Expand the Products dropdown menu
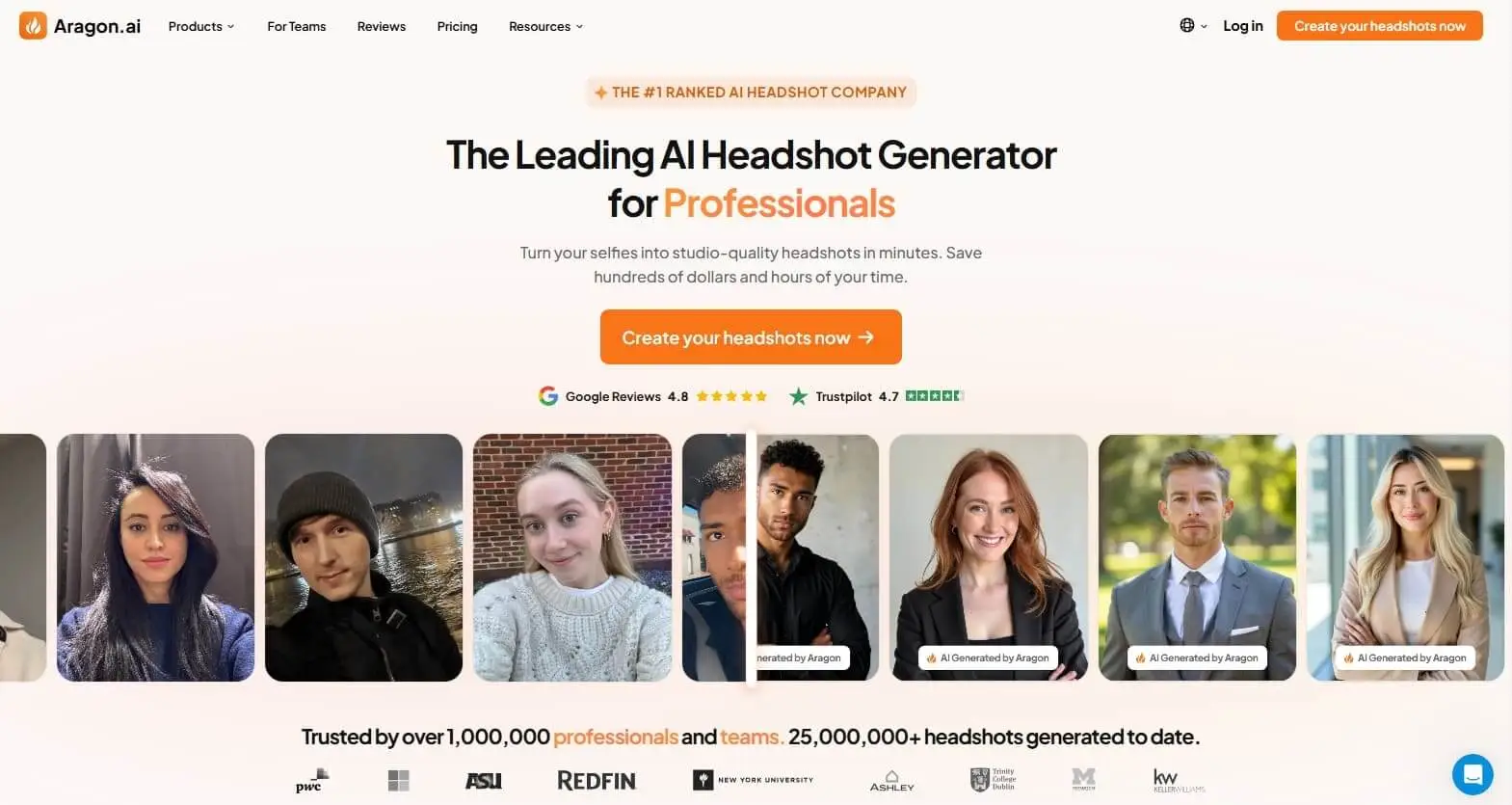Viewport: 1512px width, 805px height. pos(200,26)
